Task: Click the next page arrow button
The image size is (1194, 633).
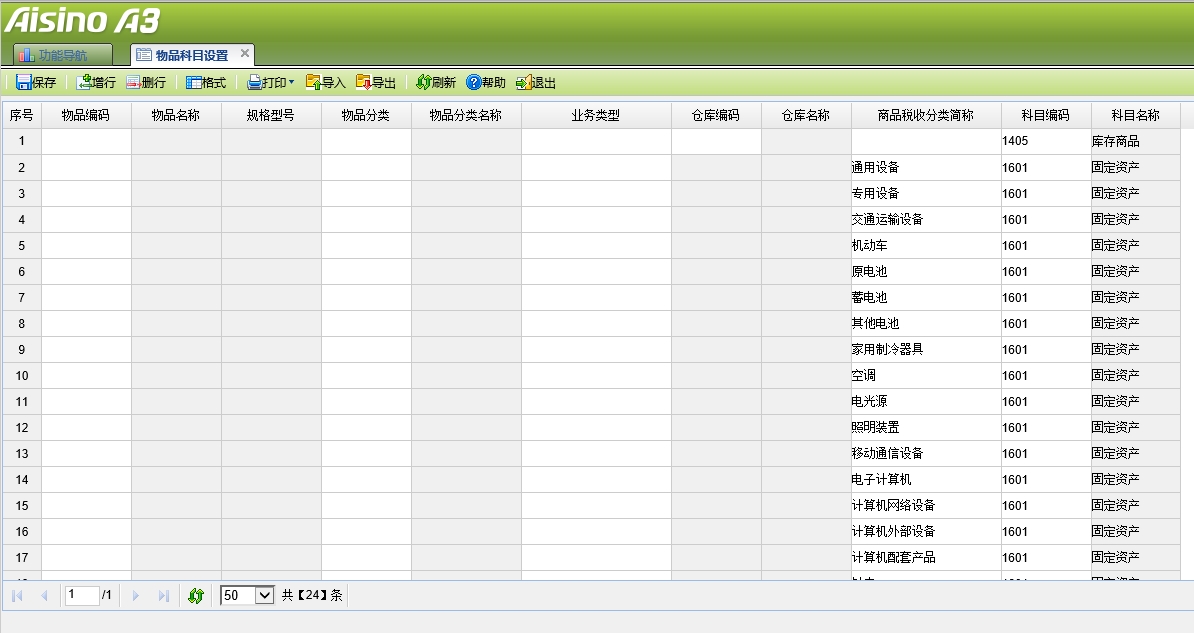Action: click(135, 595)
